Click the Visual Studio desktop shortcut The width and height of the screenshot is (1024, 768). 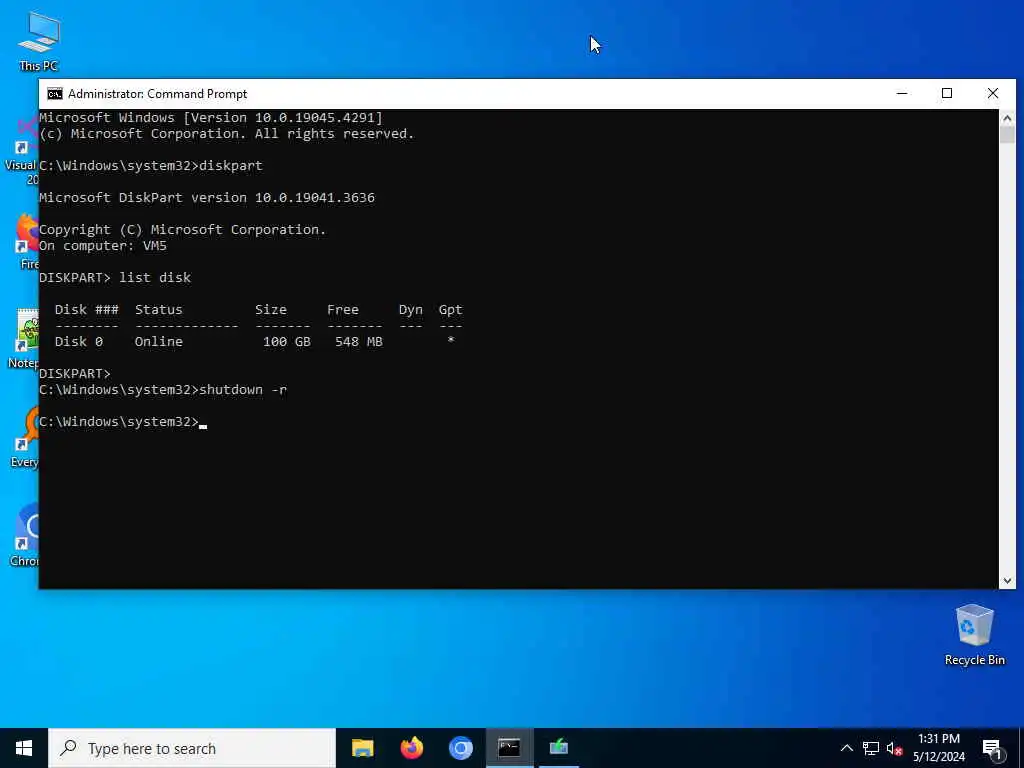(x=22, y=150)
